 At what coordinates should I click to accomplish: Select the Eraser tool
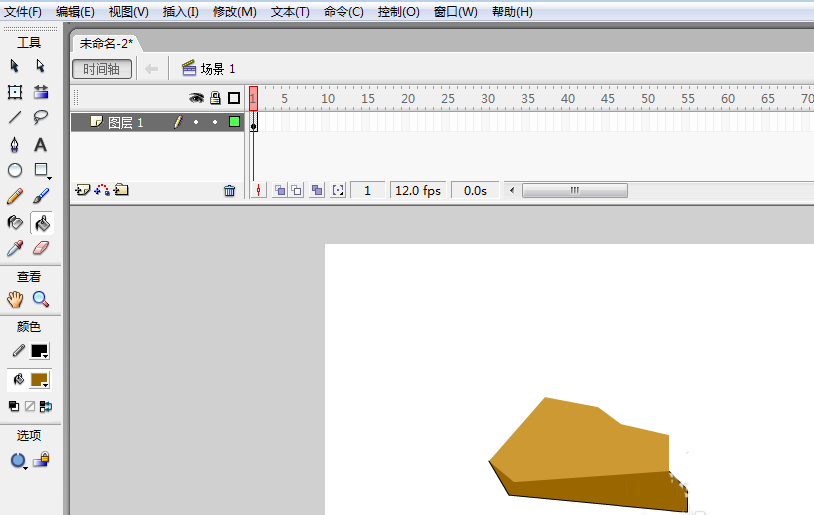[40, 249]
